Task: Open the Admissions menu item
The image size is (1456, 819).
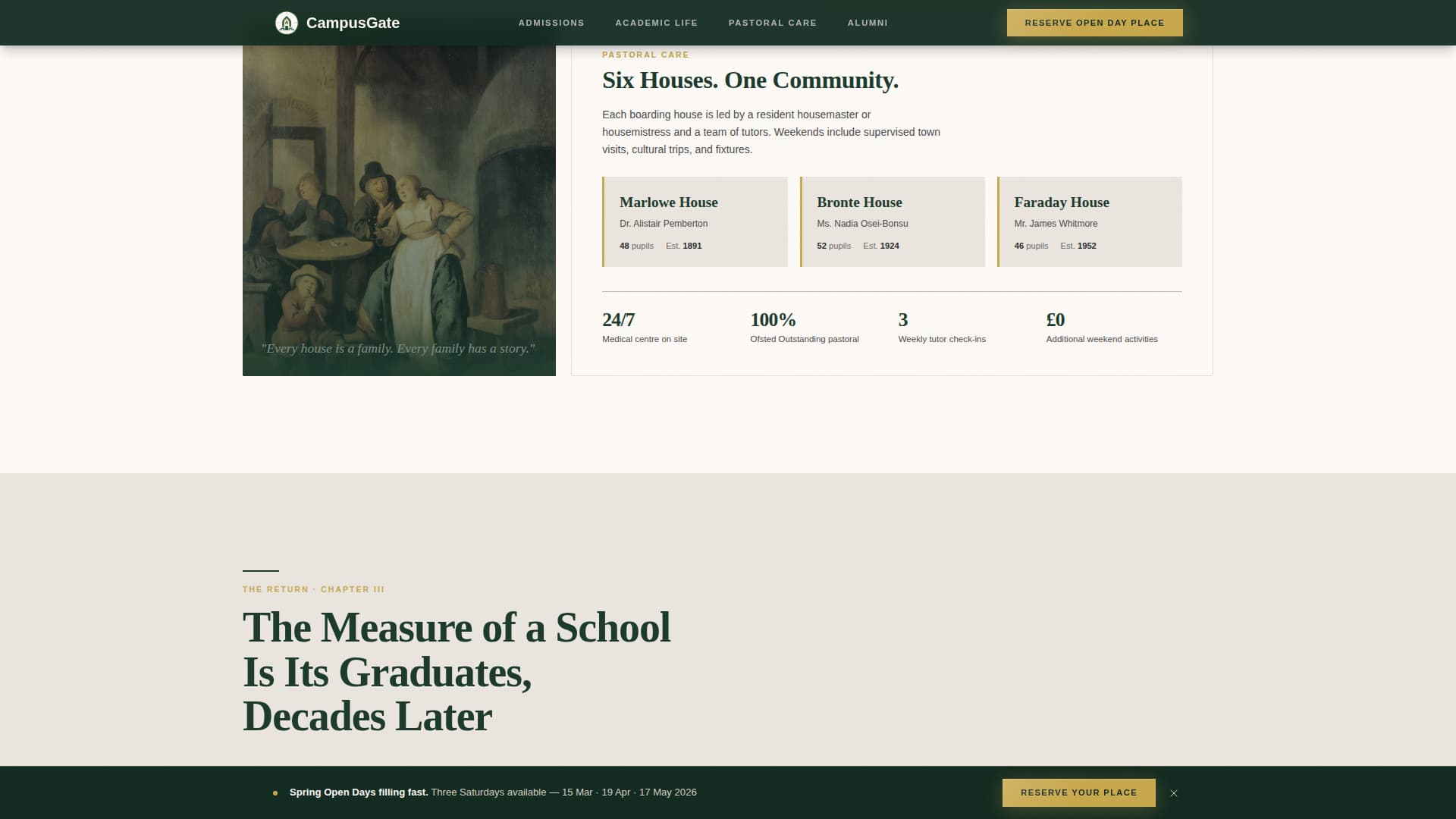Action: (x=551, y=23)
